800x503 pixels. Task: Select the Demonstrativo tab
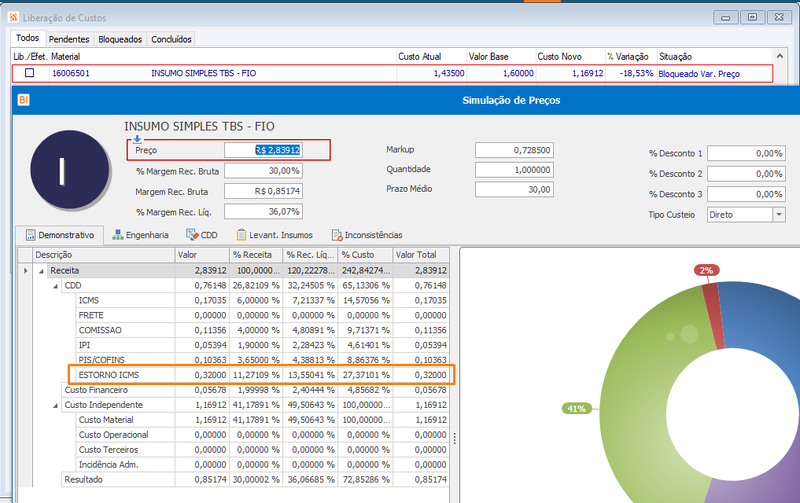[x=60, y=235]
